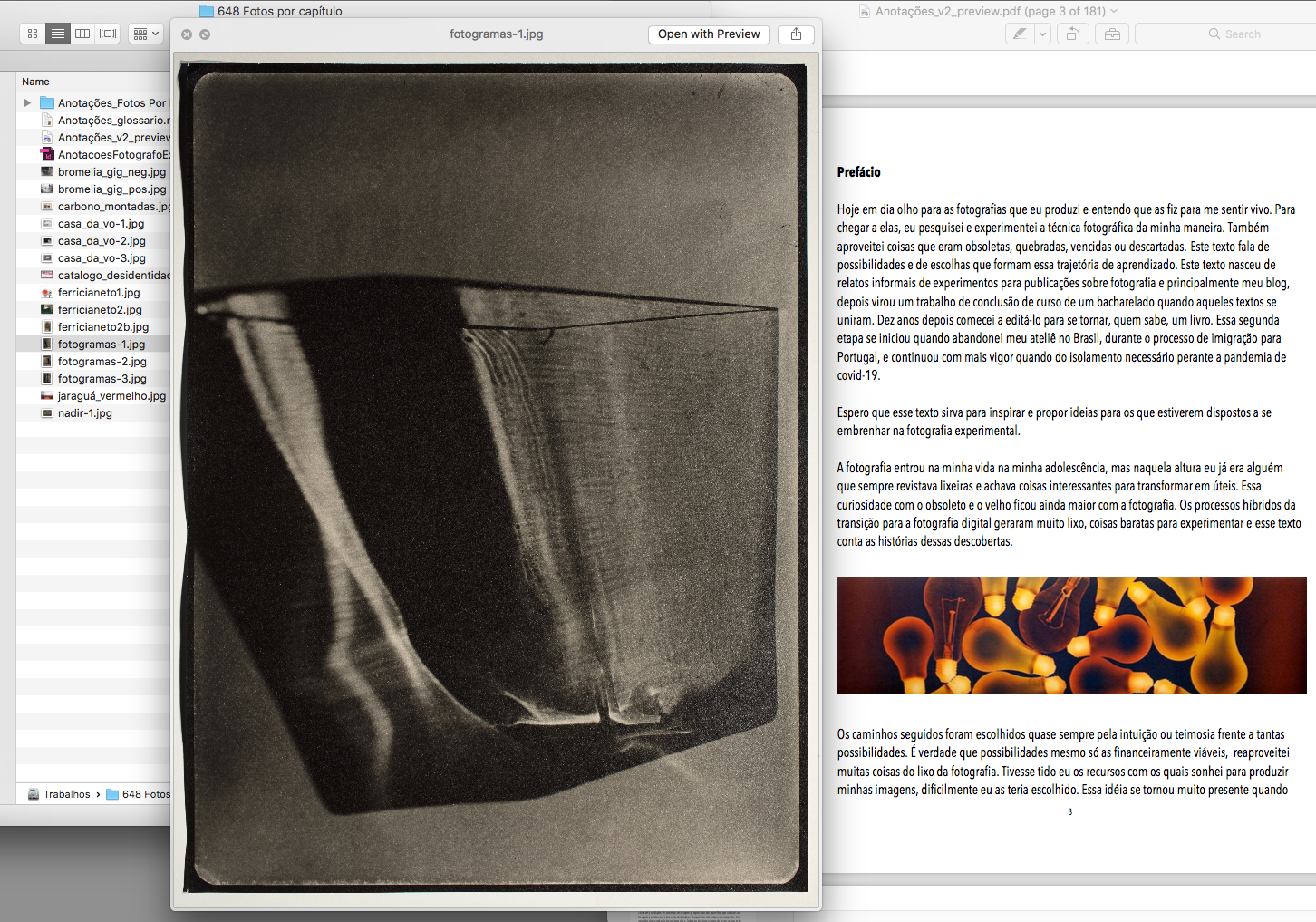Image resolution: width=1316 pixels, height=922 pixels.
Task: Switch Finder to Cover Flow view
Action: pos(108,34)
